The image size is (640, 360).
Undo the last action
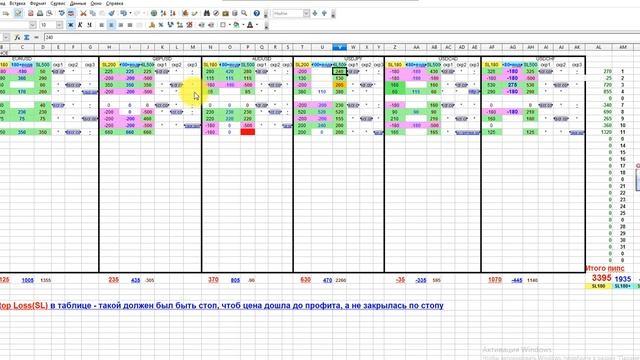click(x=123, y=13)
